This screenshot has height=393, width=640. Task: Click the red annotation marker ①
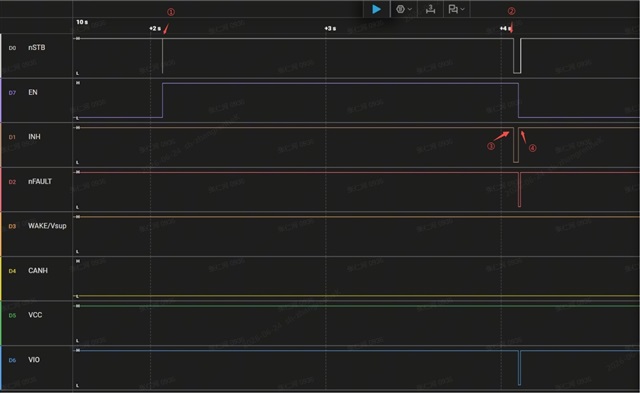tap(171, 12)
